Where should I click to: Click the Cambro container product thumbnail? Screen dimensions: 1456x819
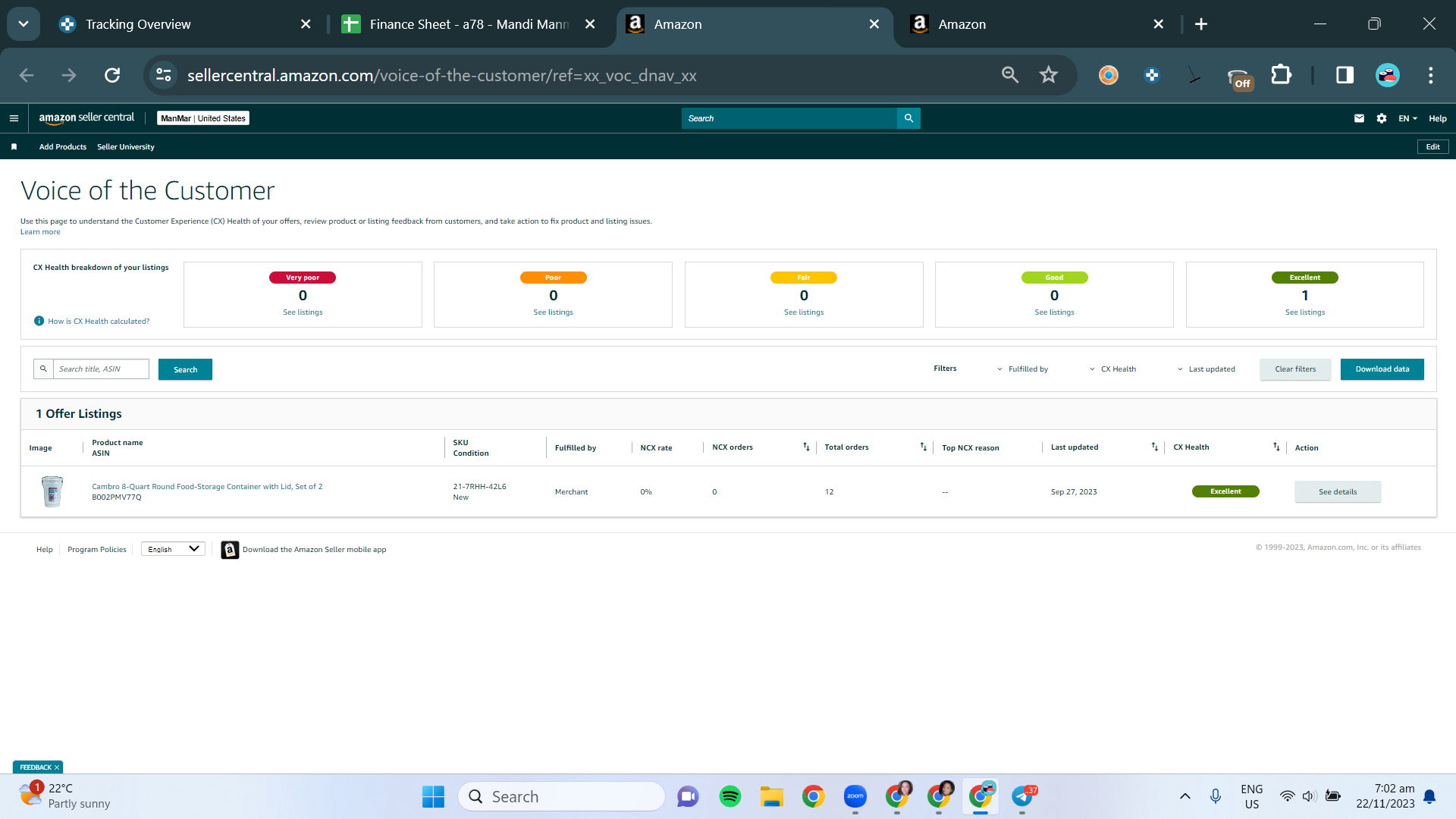[52, 491]
